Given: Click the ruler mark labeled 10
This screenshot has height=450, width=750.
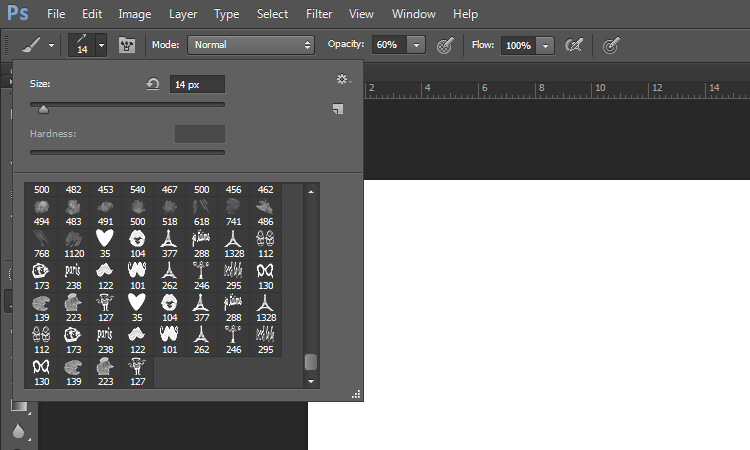Looking at the screenshot, I should click(x=600, y=88).
